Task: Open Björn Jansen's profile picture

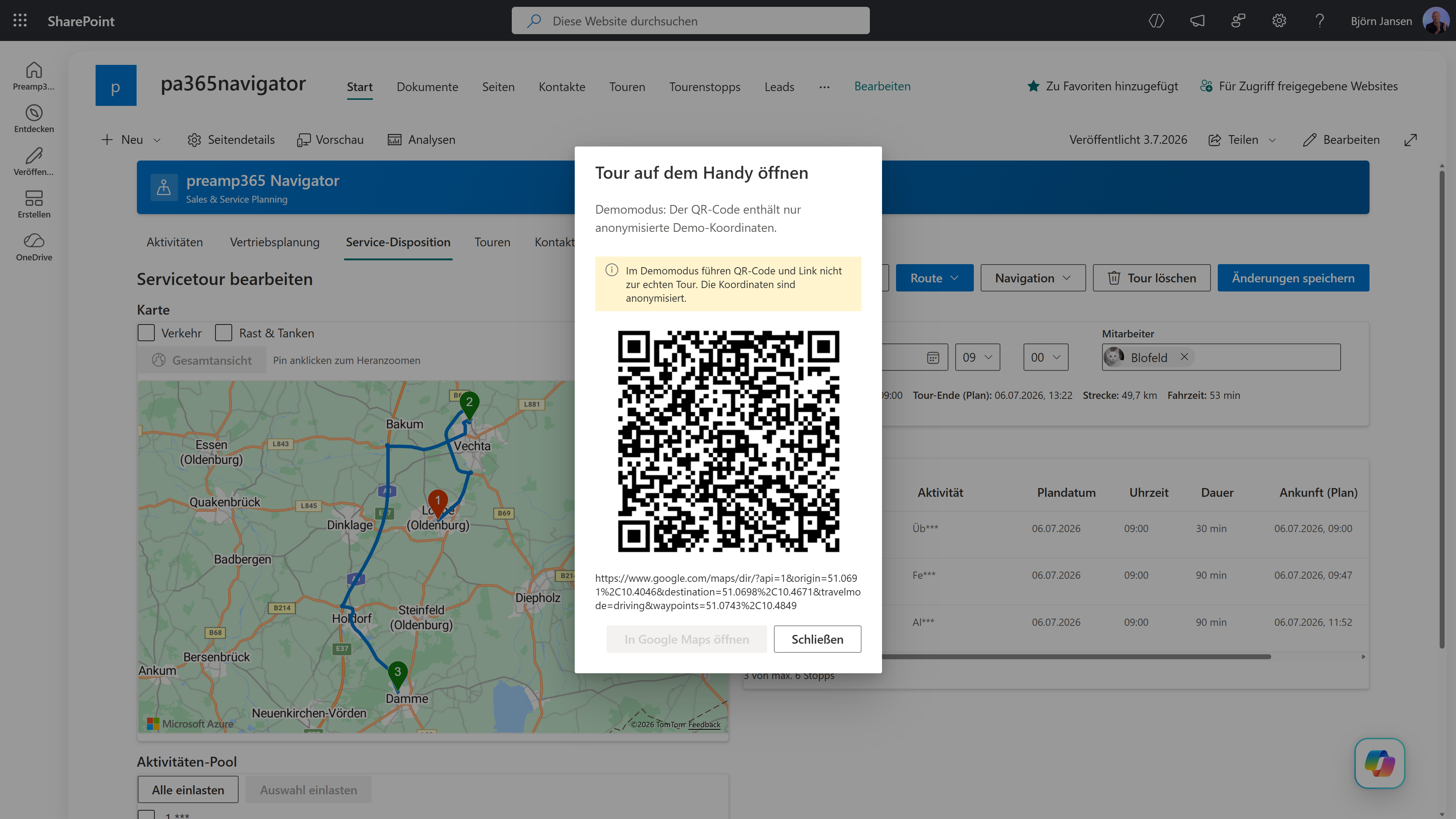Action: coord(1436,21)
